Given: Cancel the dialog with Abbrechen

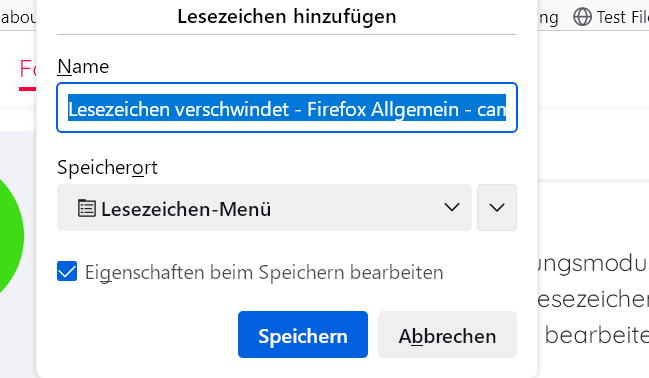Looking at the screenshot, I should click(x=447, y=335).
